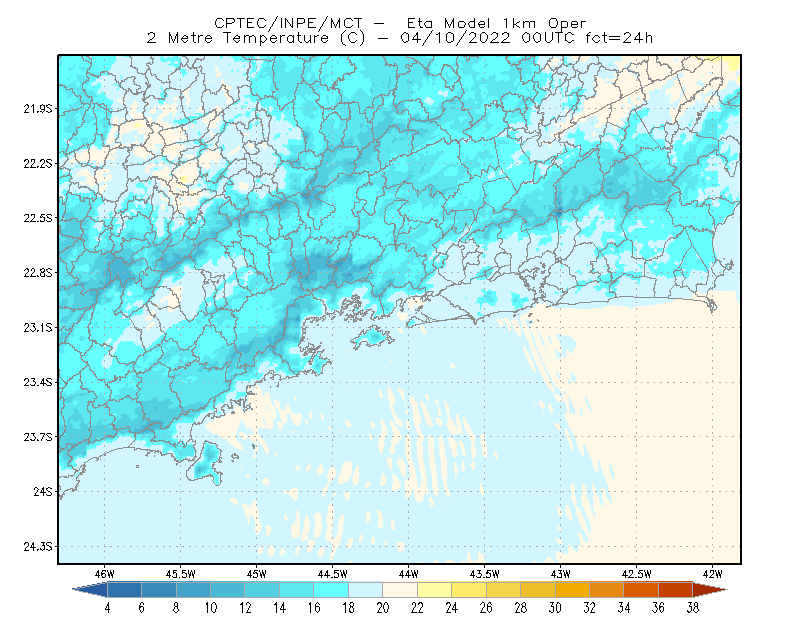This screenshot has width=800, height=618.
Task: Click the 24S latitude label
Action: click(x=43, y=491)
